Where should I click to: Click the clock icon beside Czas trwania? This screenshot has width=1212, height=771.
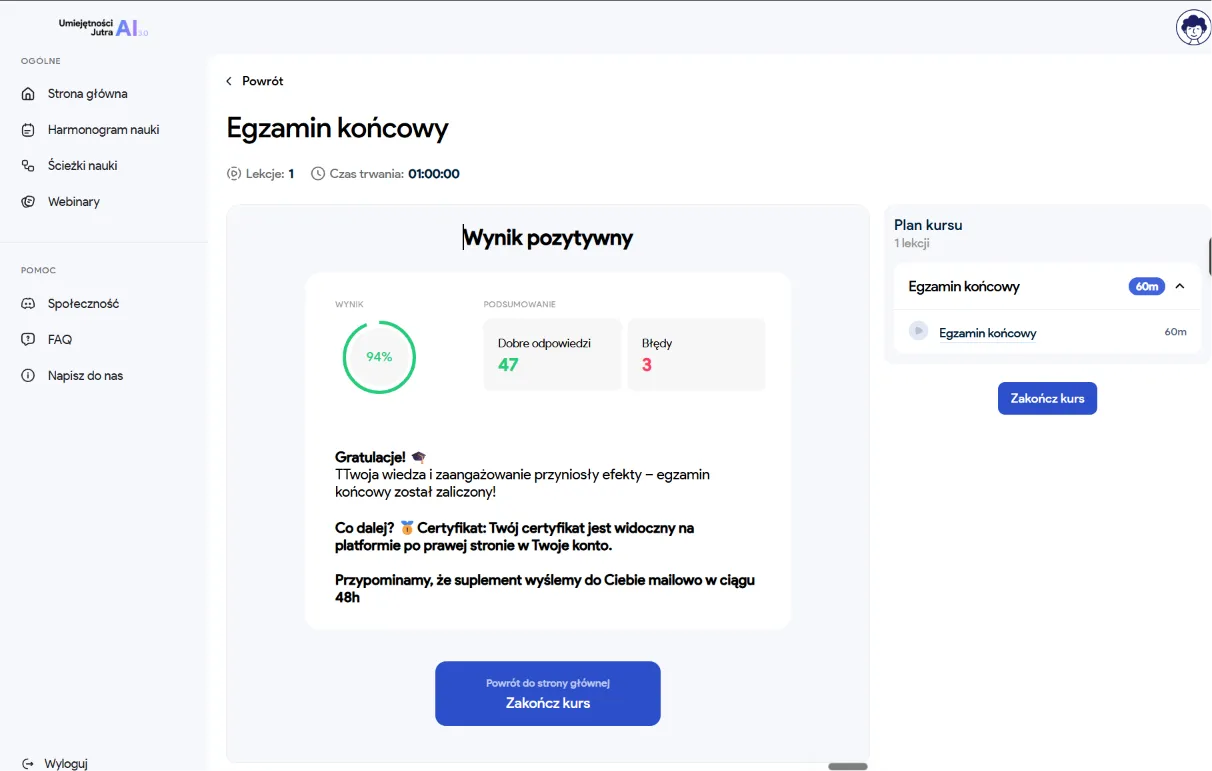click(318, 174)
